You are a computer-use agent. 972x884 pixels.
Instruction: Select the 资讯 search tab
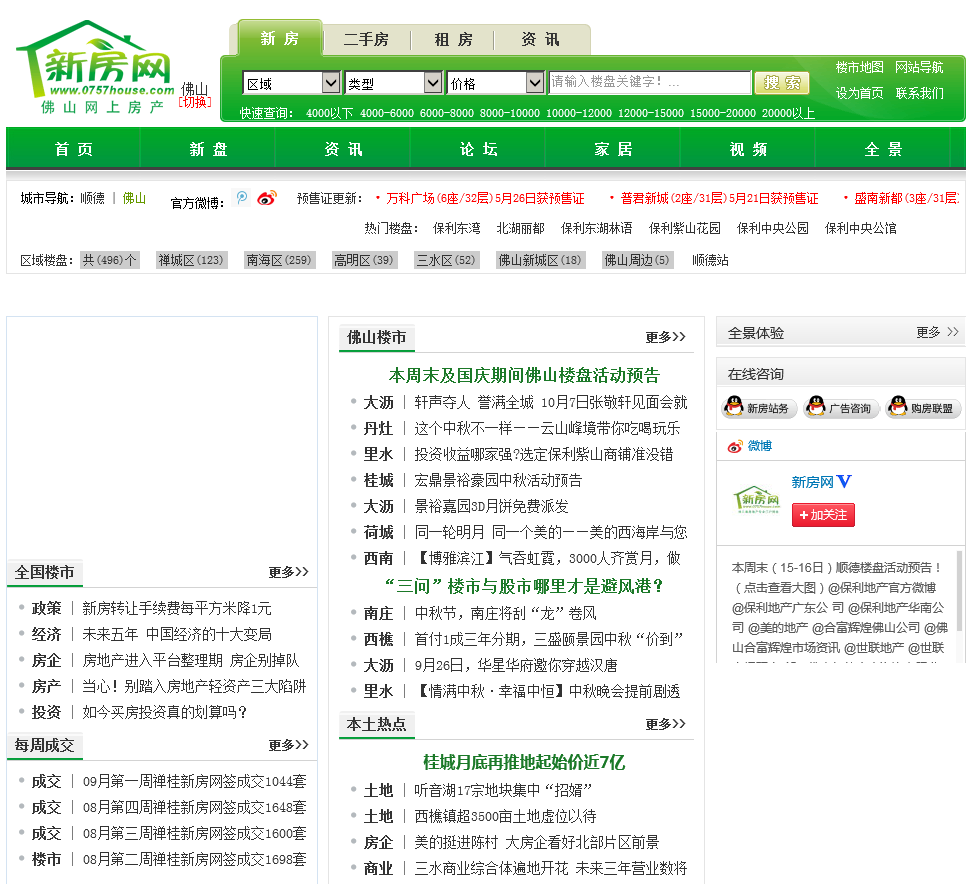[x=540, y=40]
